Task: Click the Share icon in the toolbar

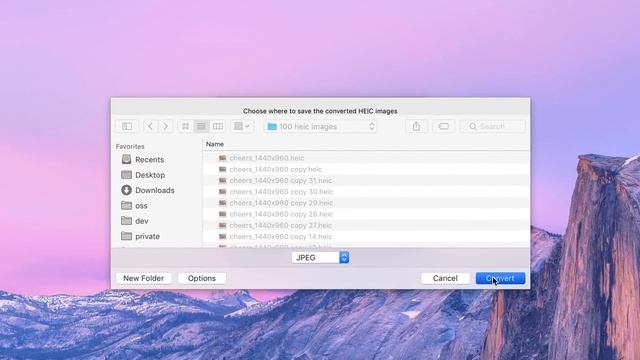Action: [416, 127]
